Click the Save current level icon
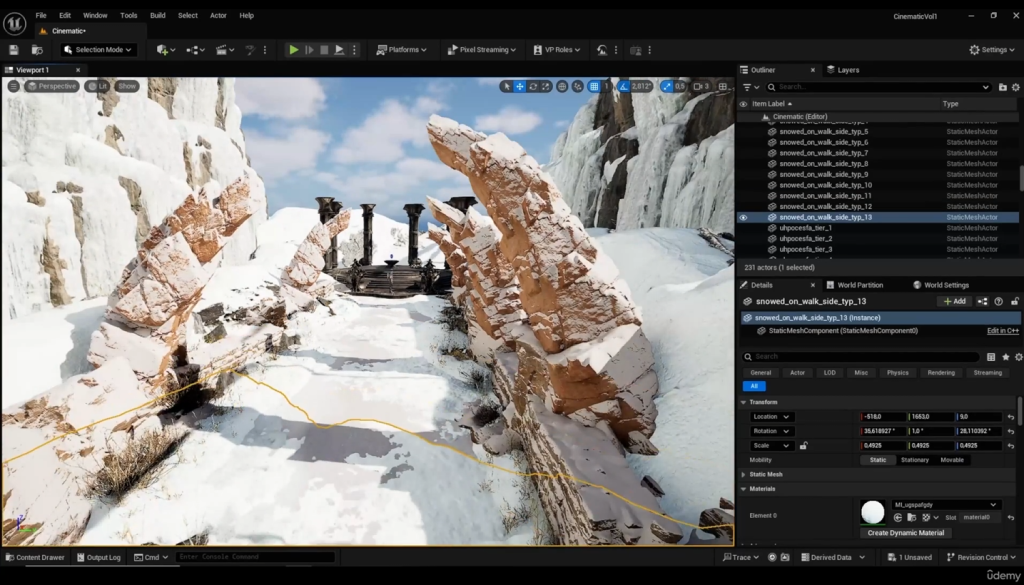Image resolution: width=1024 pixels, height=585 pixels. 14,49
